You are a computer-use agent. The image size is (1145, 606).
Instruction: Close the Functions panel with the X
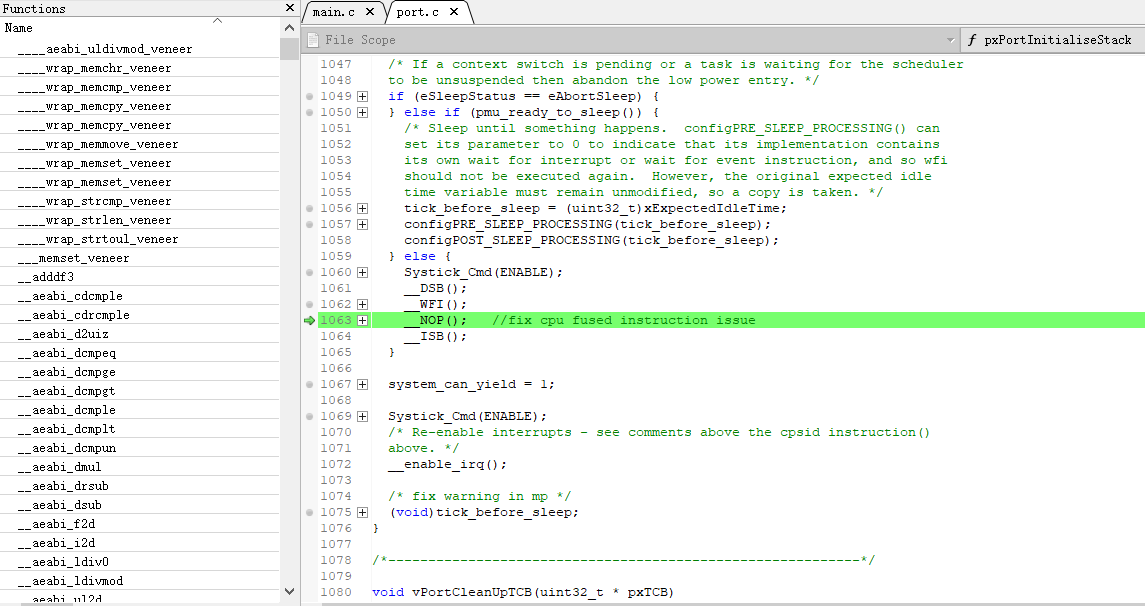(290, 8)
